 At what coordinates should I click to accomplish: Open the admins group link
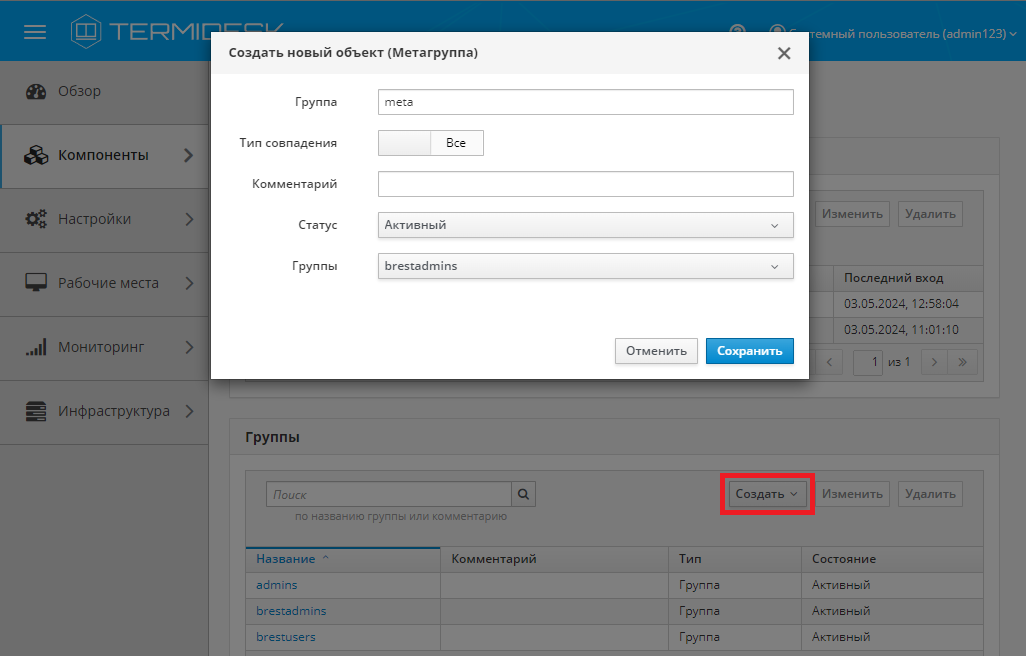276,585
